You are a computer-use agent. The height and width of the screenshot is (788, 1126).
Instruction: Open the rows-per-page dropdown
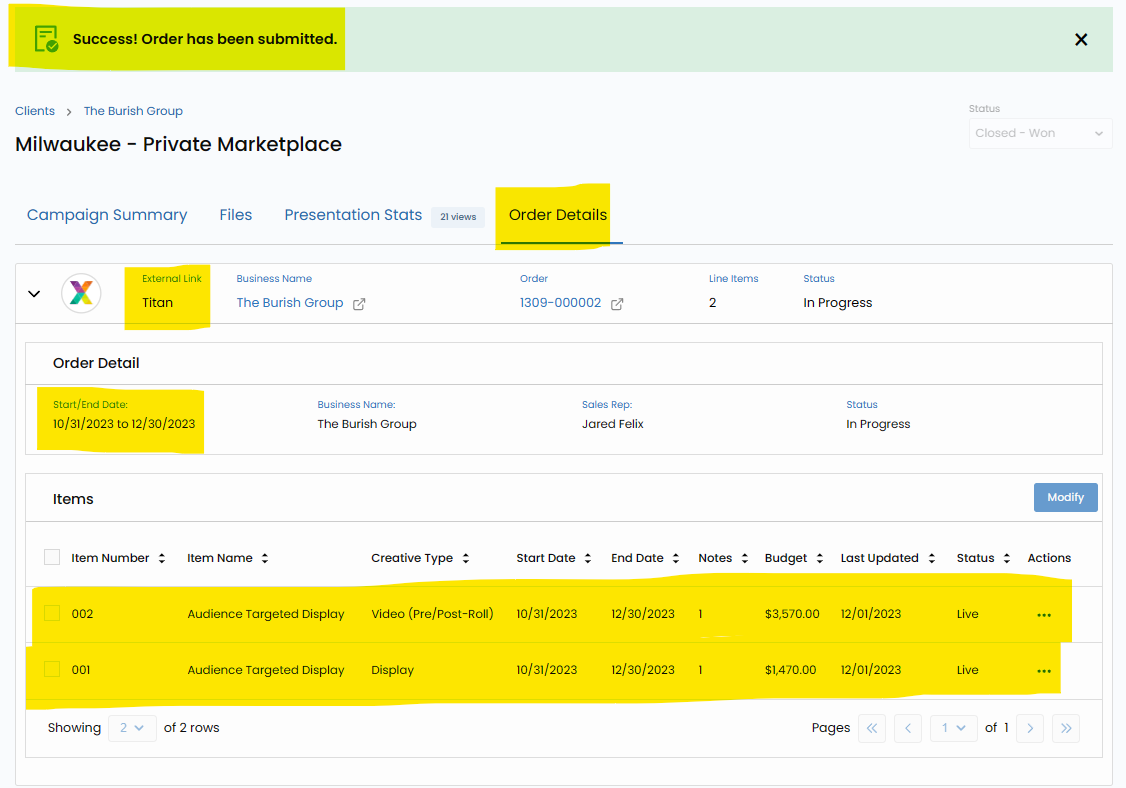pos(132,728)
